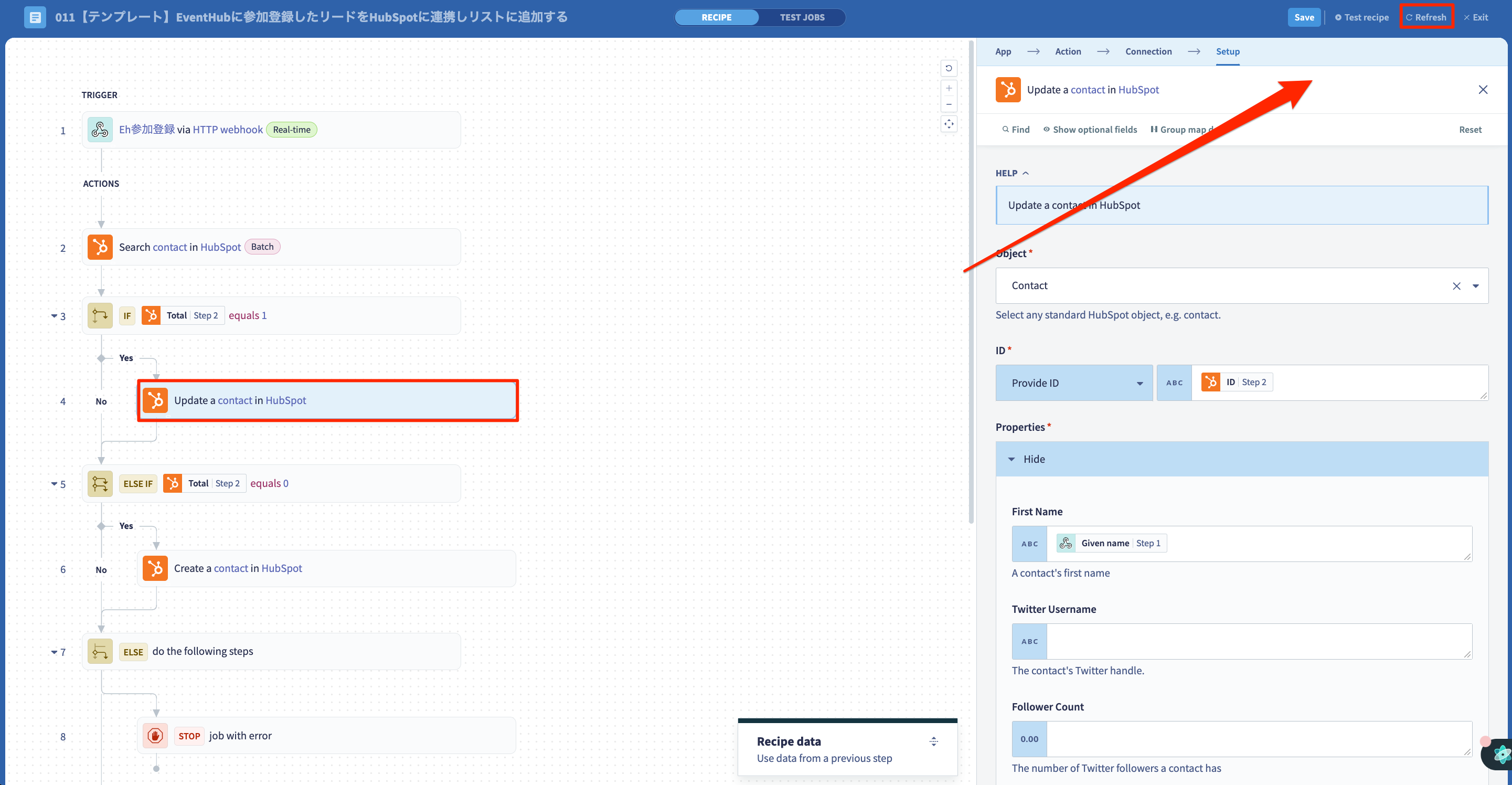This screenshot has width=1512, height=785.
Task: Collapse step 5 ELSE IF block arrow
Action: [54, 484]
